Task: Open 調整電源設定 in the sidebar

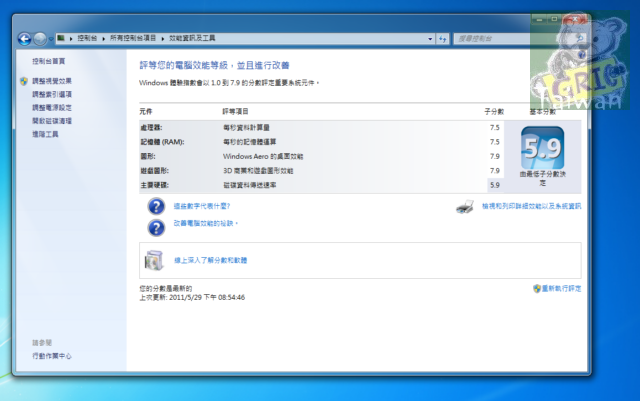Action: (x=52, y=108)
